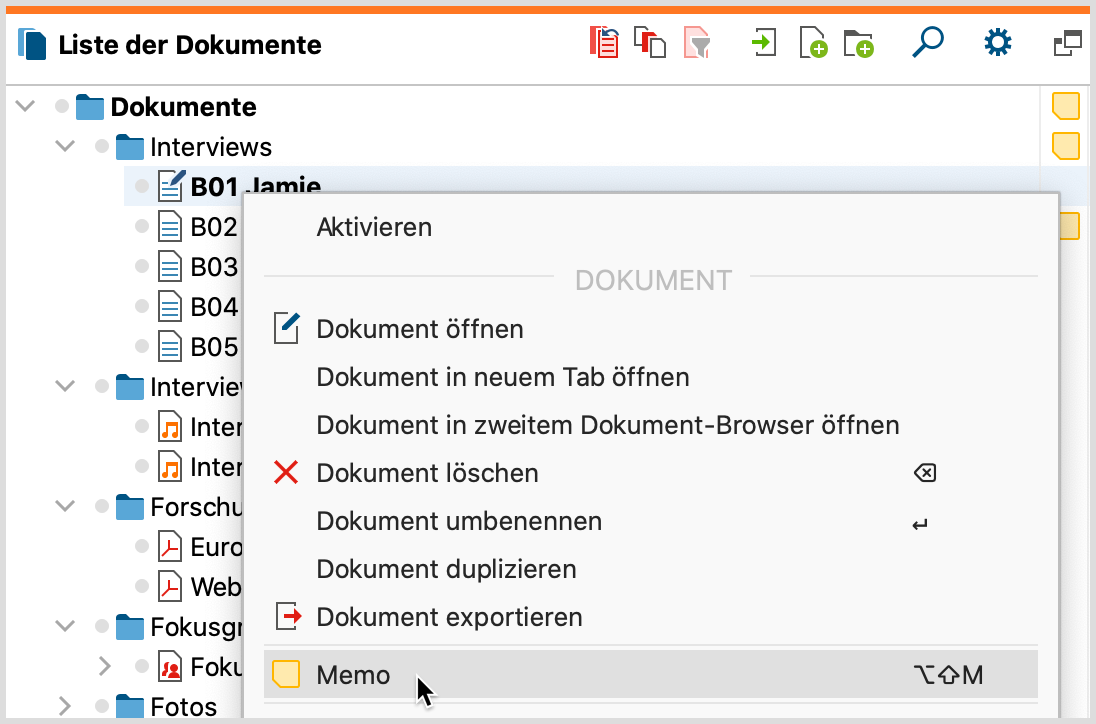Select the B02 row label
1096x724 pixels.
[x=214, y=226]
